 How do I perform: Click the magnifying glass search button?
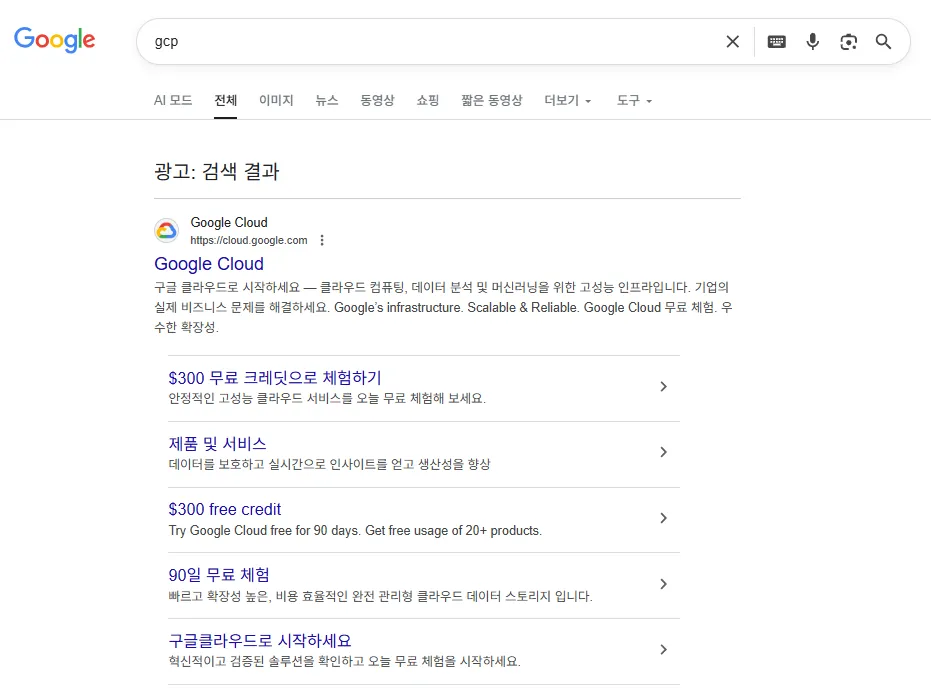point(883,42)
